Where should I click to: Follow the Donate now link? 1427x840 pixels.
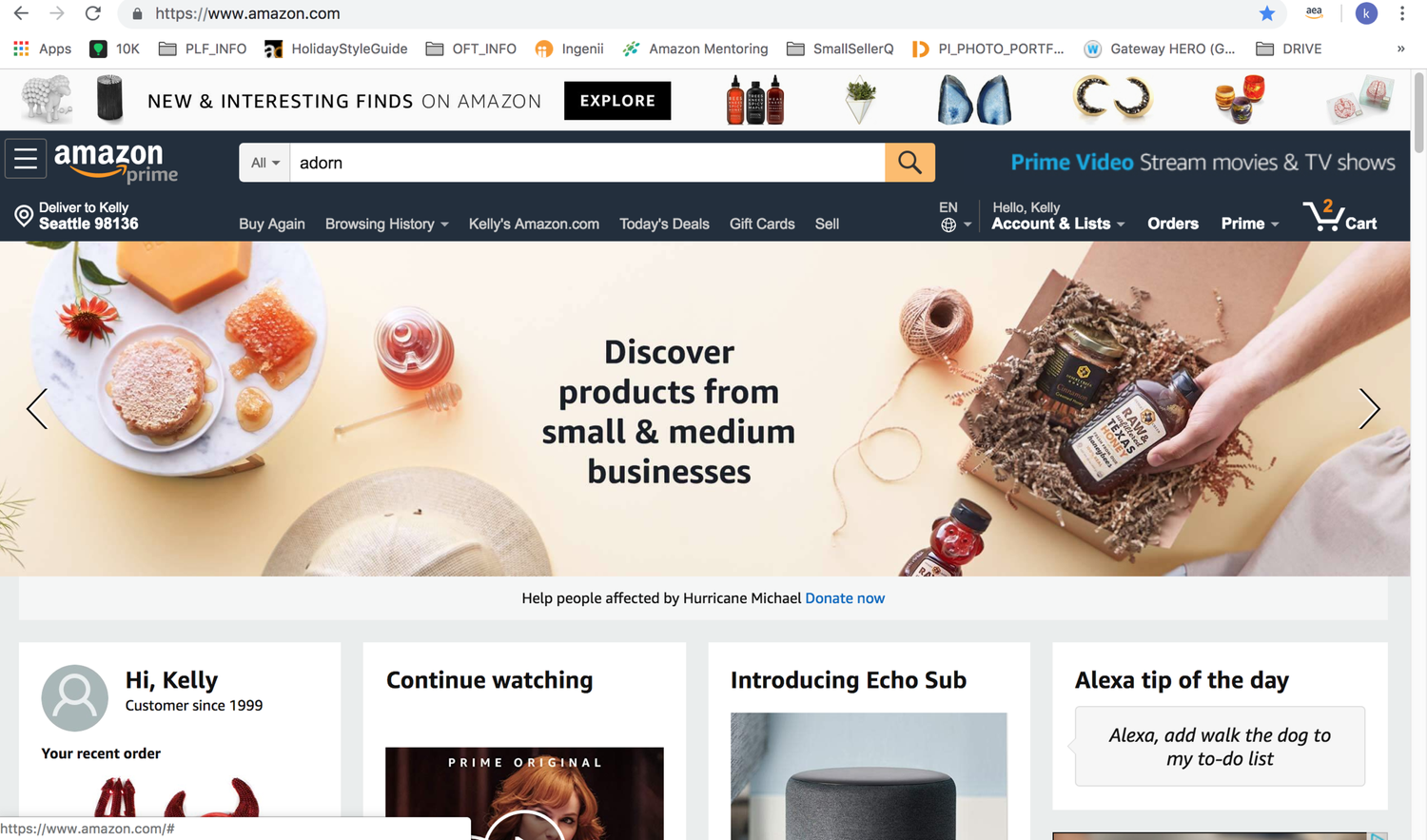[x=845, y=598]
